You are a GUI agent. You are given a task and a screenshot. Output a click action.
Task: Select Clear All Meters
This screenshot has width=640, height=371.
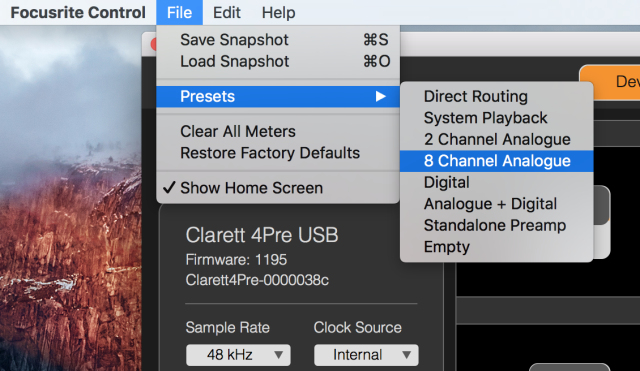278,131
